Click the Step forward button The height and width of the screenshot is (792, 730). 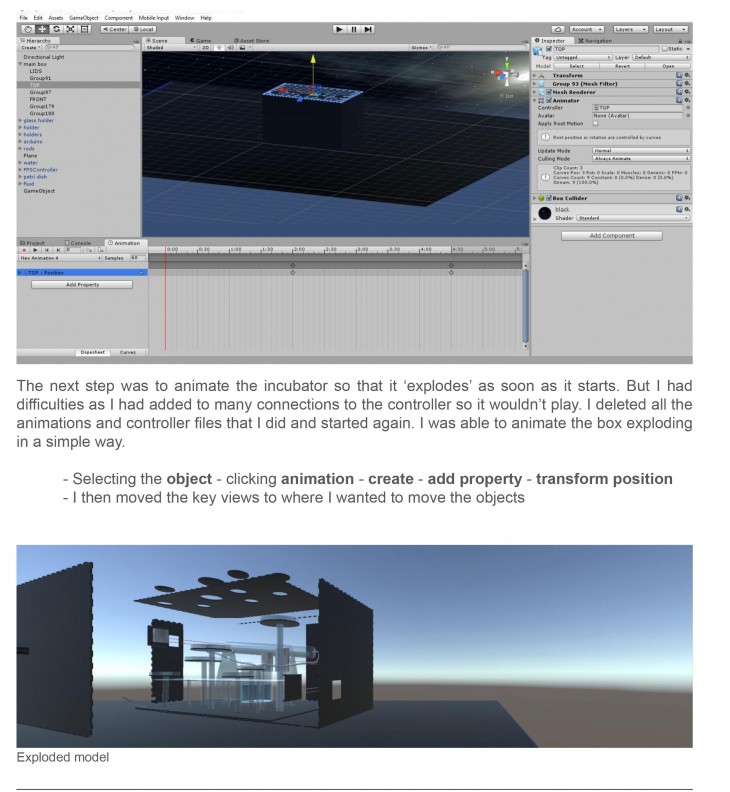368,29
